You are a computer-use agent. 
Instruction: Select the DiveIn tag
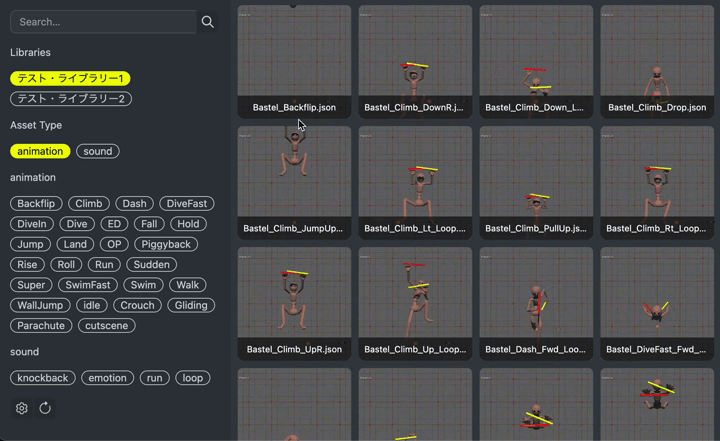[x=32, y=224]
